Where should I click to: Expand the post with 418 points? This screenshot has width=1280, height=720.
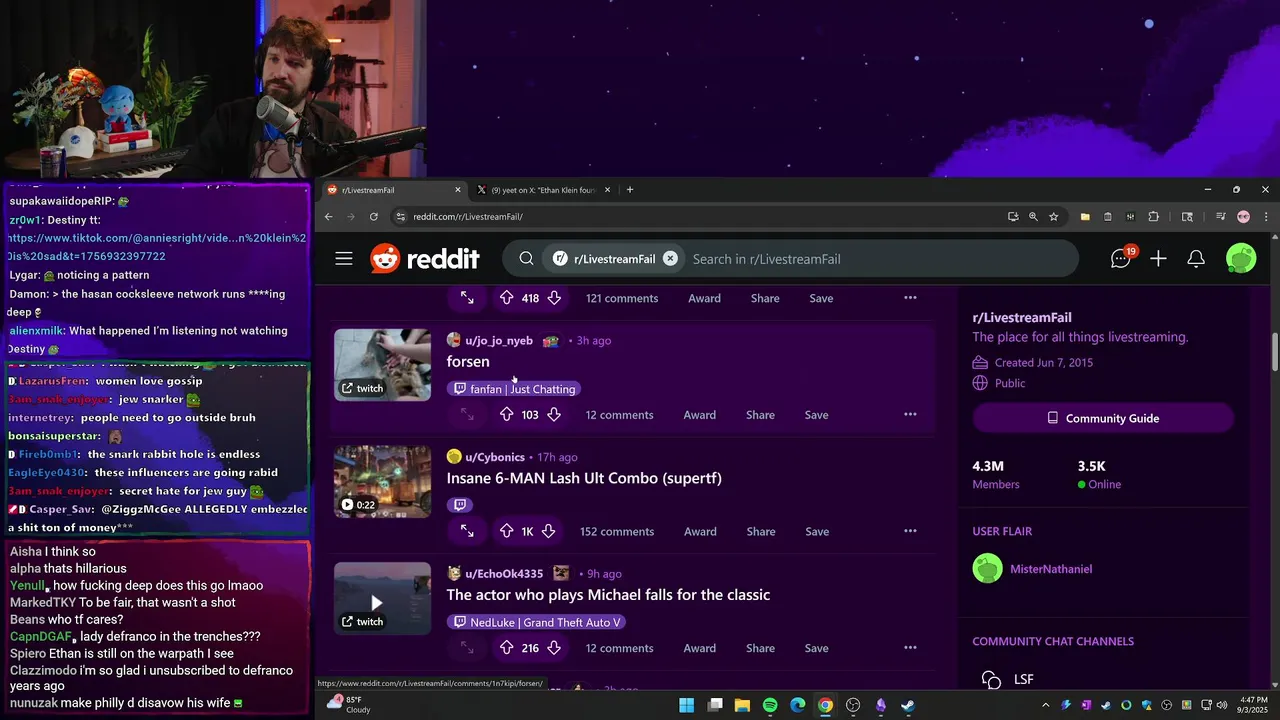point(467,298)
